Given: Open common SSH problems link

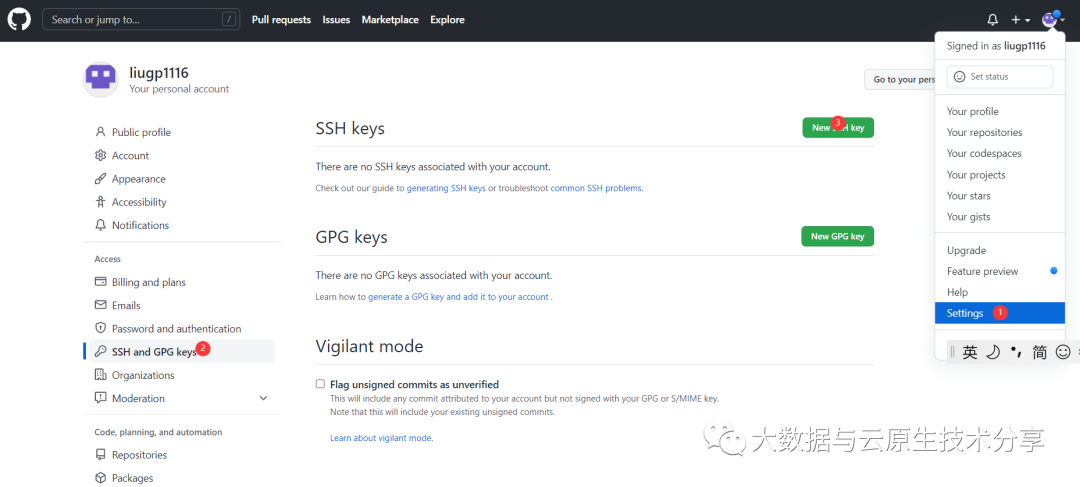Looking at the screenshot, I should (596, 188).
